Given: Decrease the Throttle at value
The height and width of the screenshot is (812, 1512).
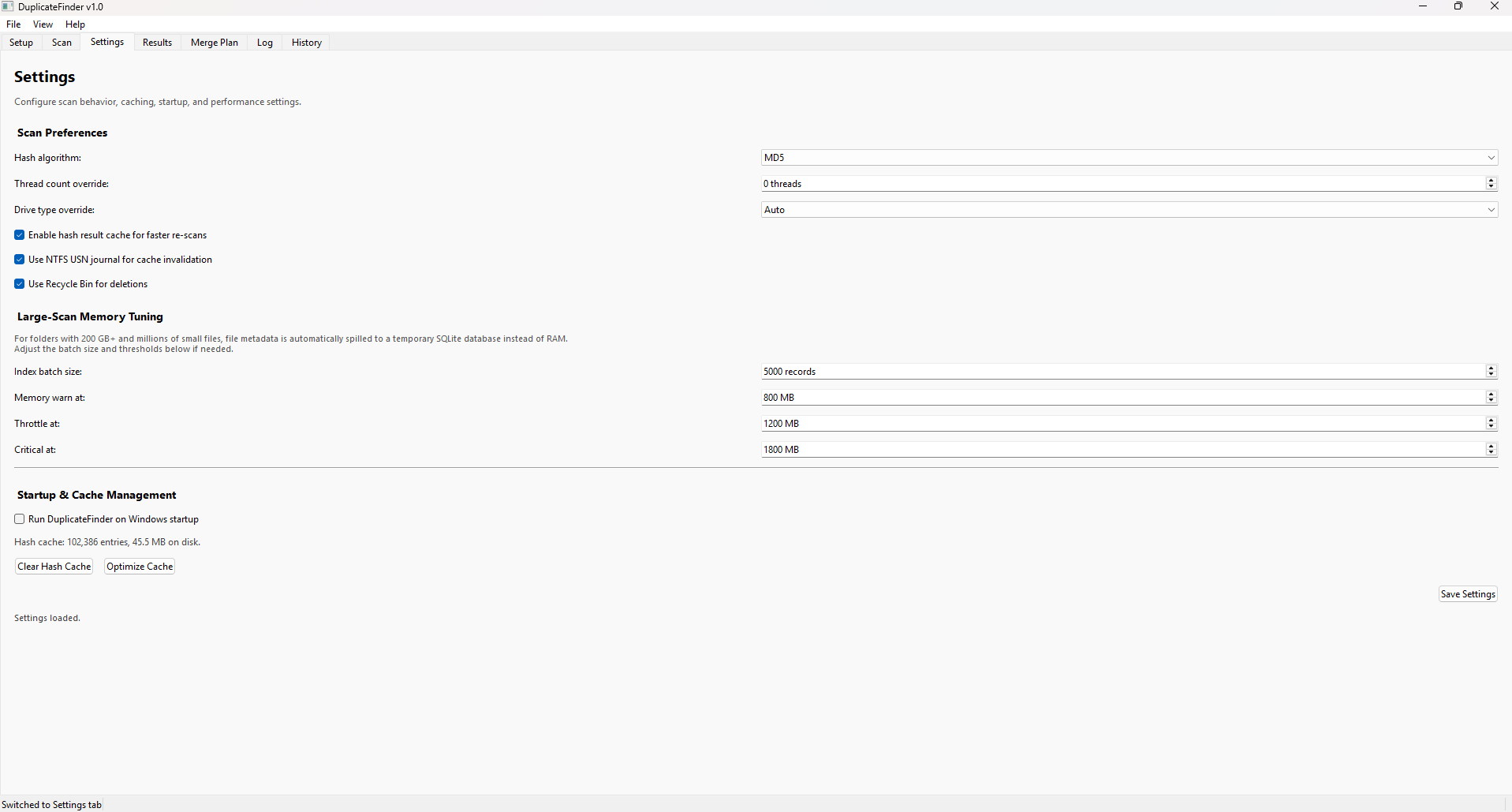Looking at the screenshot, I should click(1491, 428).
